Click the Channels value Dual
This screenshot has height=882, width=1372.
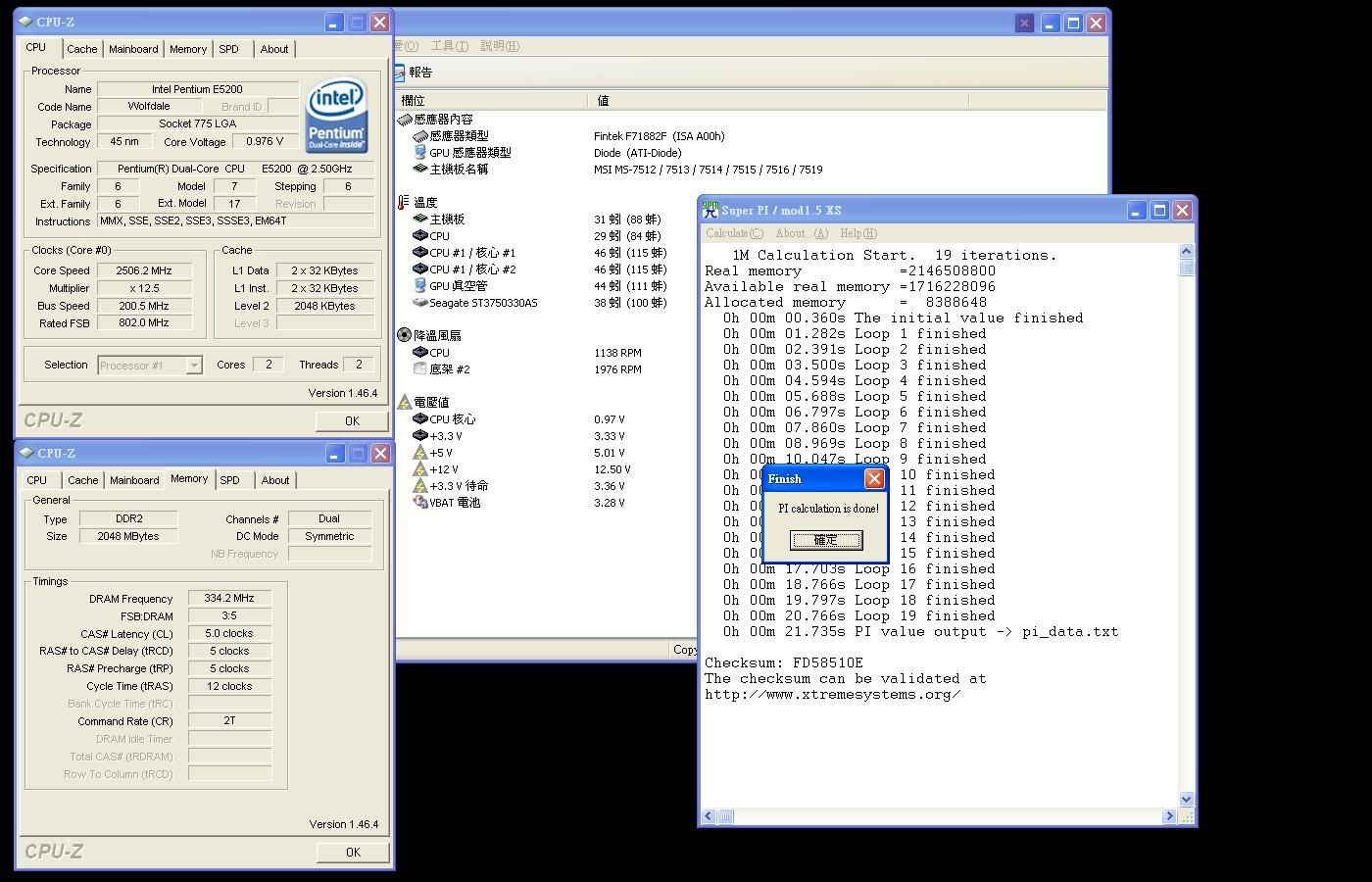pos(329,518)
